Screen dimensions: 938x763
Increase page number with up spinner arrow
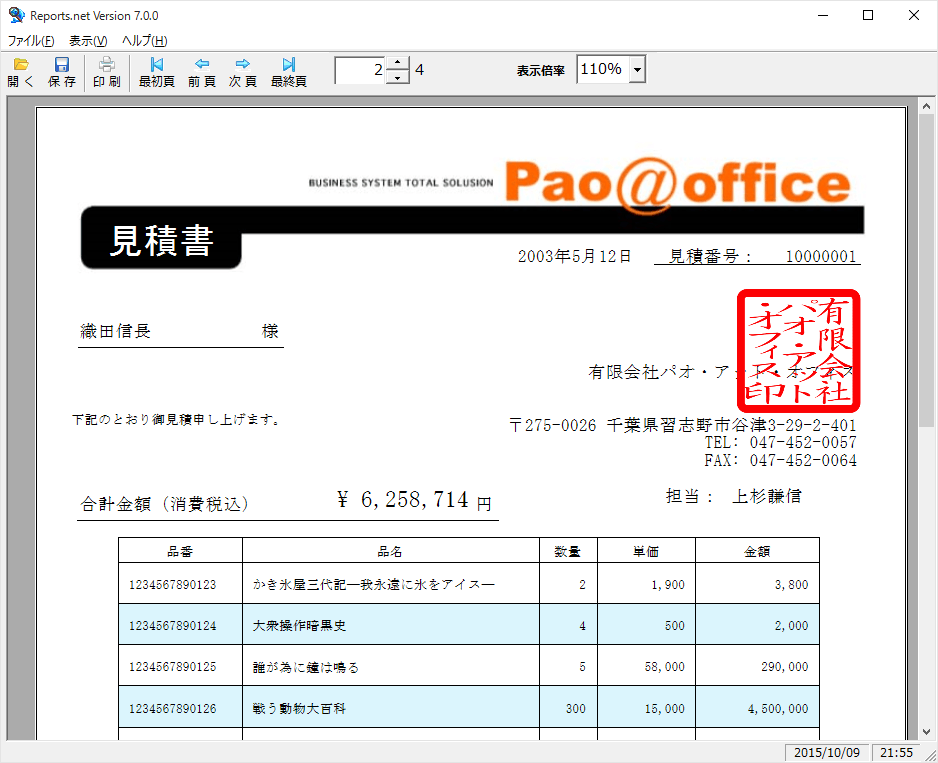click(x=398, y=63)
